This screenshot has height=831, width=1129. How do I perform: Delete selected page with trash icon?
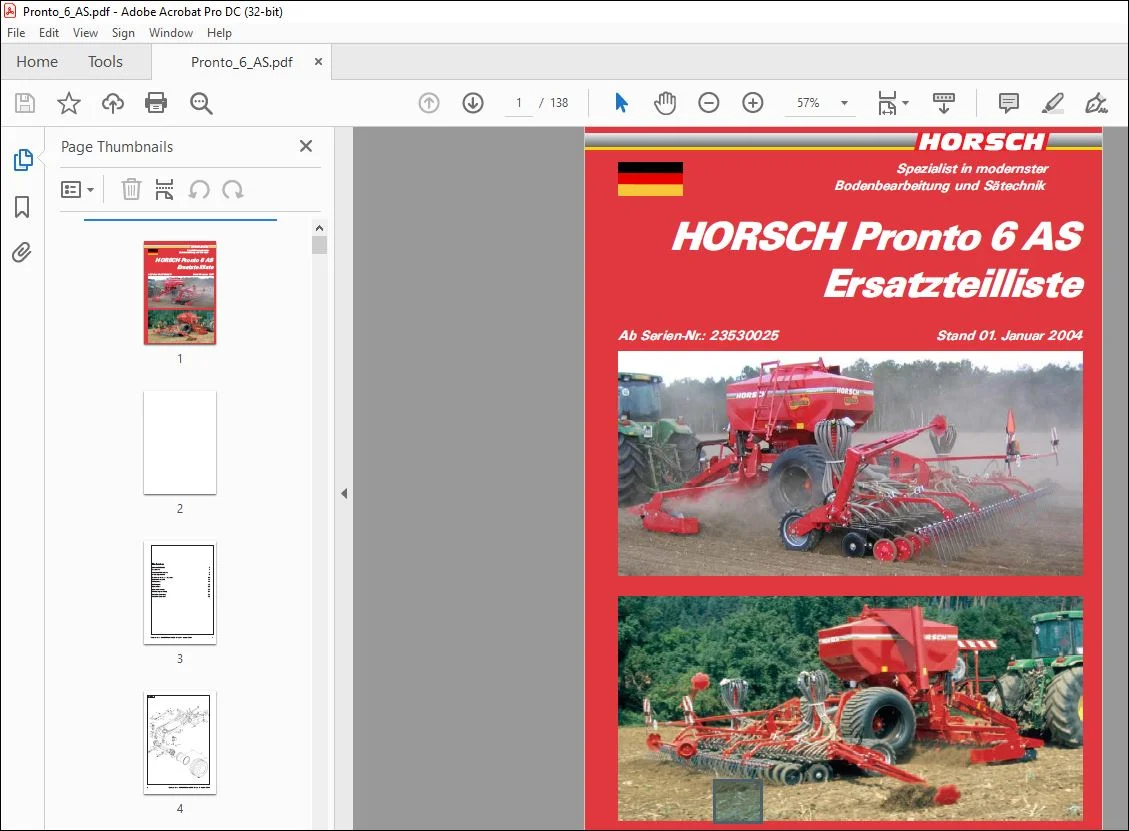[131, 189]
